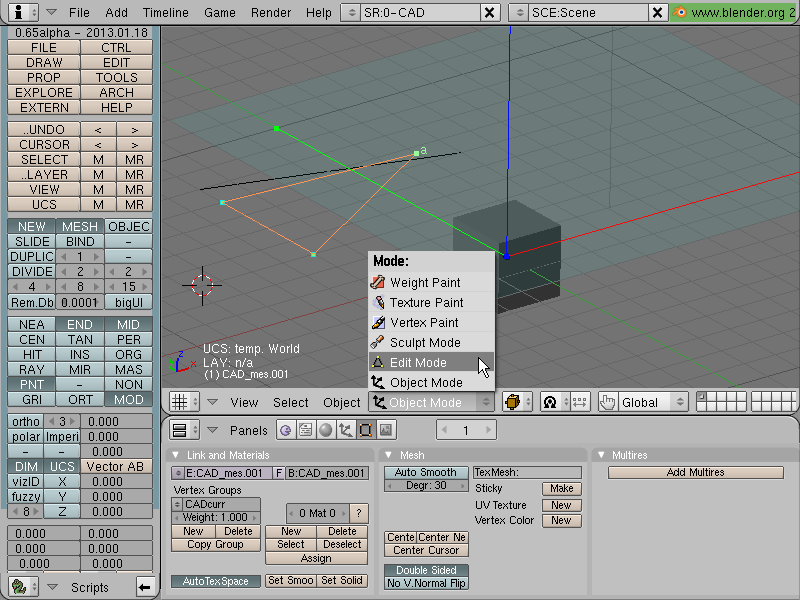This screenshot has width=800, height=600.
Task: Open the 3D view window type grid icon
Action: point(180,402)
